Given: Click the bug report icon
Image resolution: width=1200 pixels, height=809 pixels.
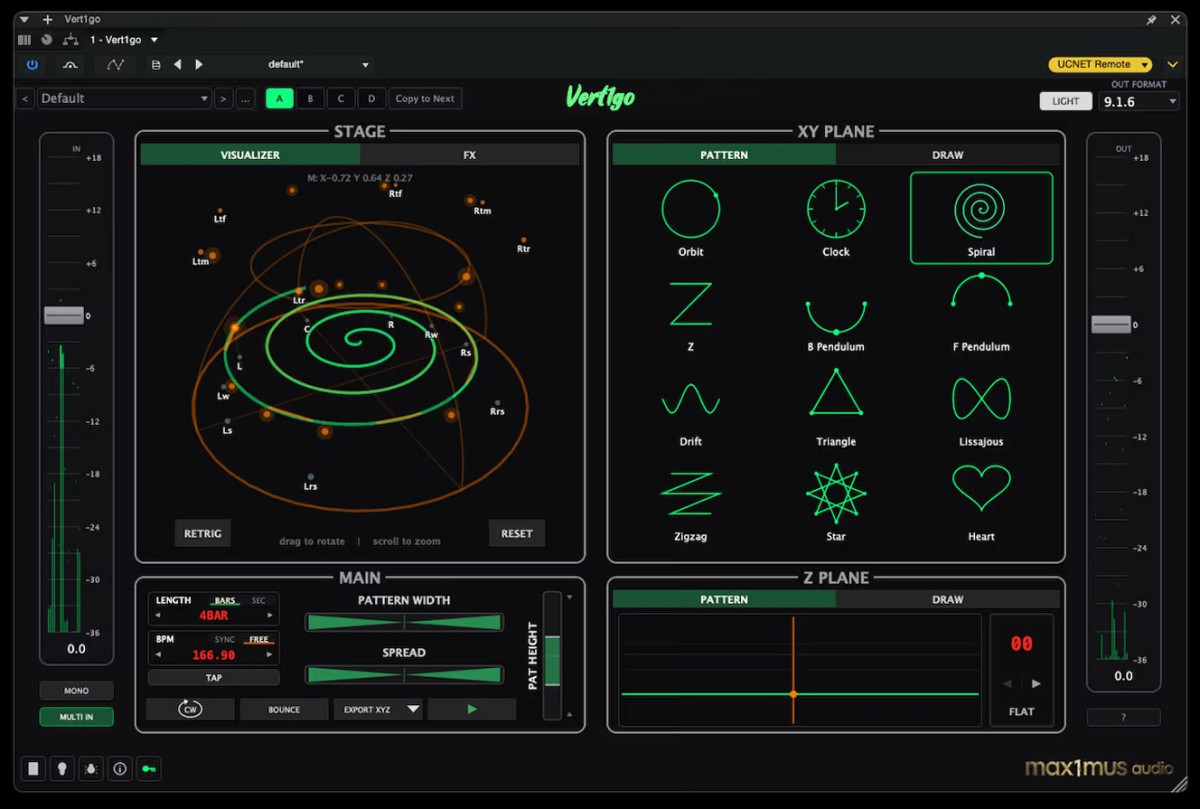Looking at the screenshot, I should pos(91,769).
